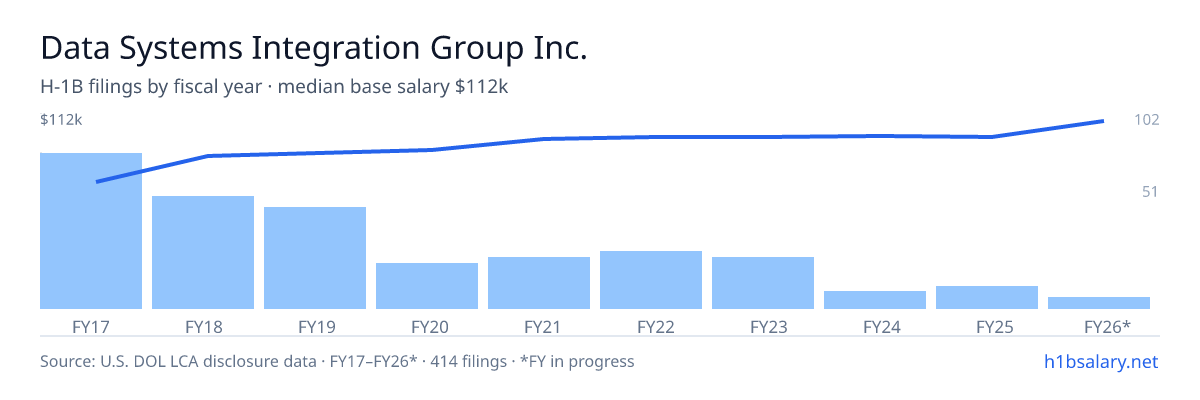Screen dimensions: 1200x400
Task: Click the 102 filings axis label
Action: 1147,120
